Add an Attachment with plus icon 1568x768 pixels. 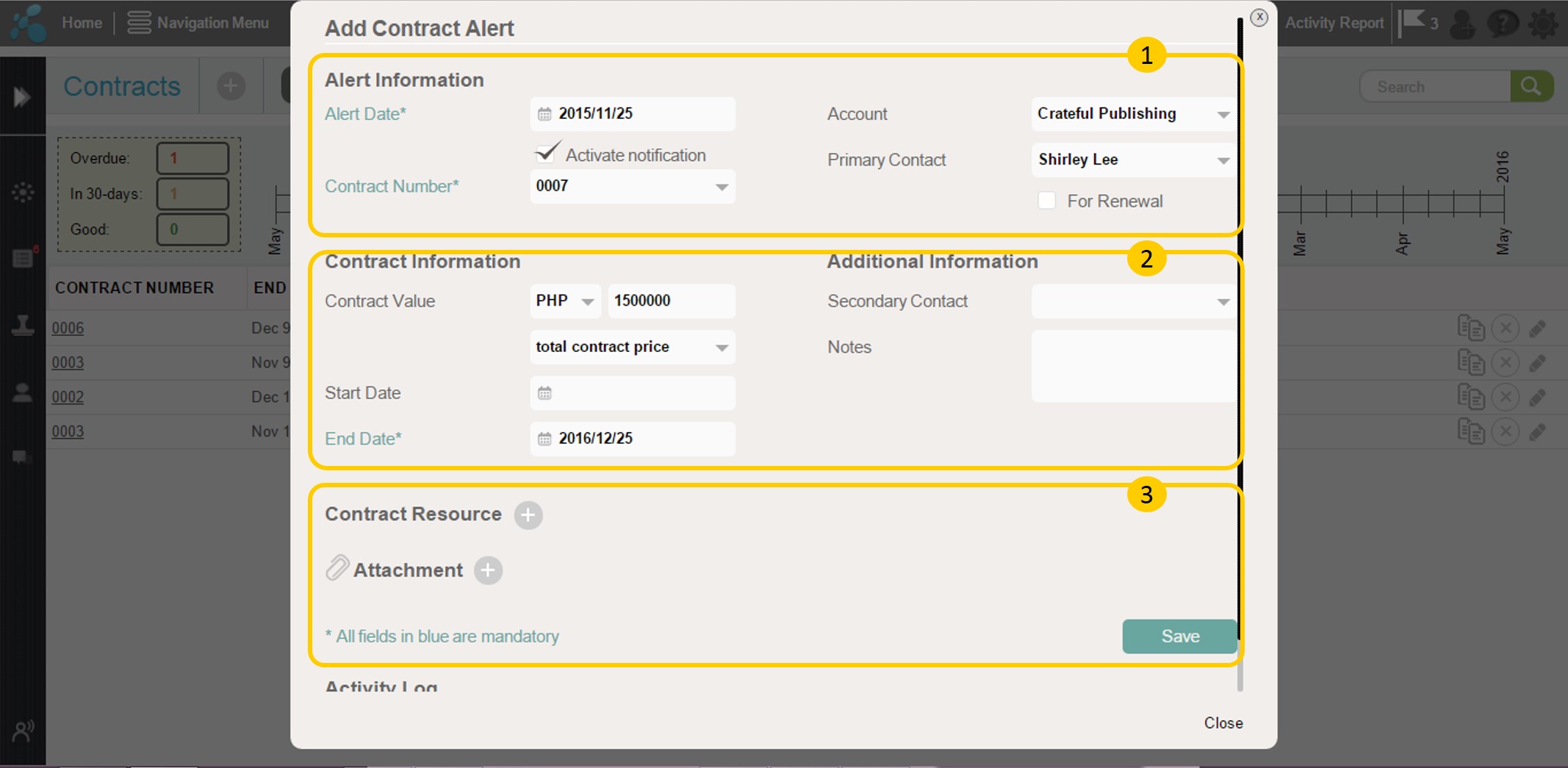coord(488,570)
